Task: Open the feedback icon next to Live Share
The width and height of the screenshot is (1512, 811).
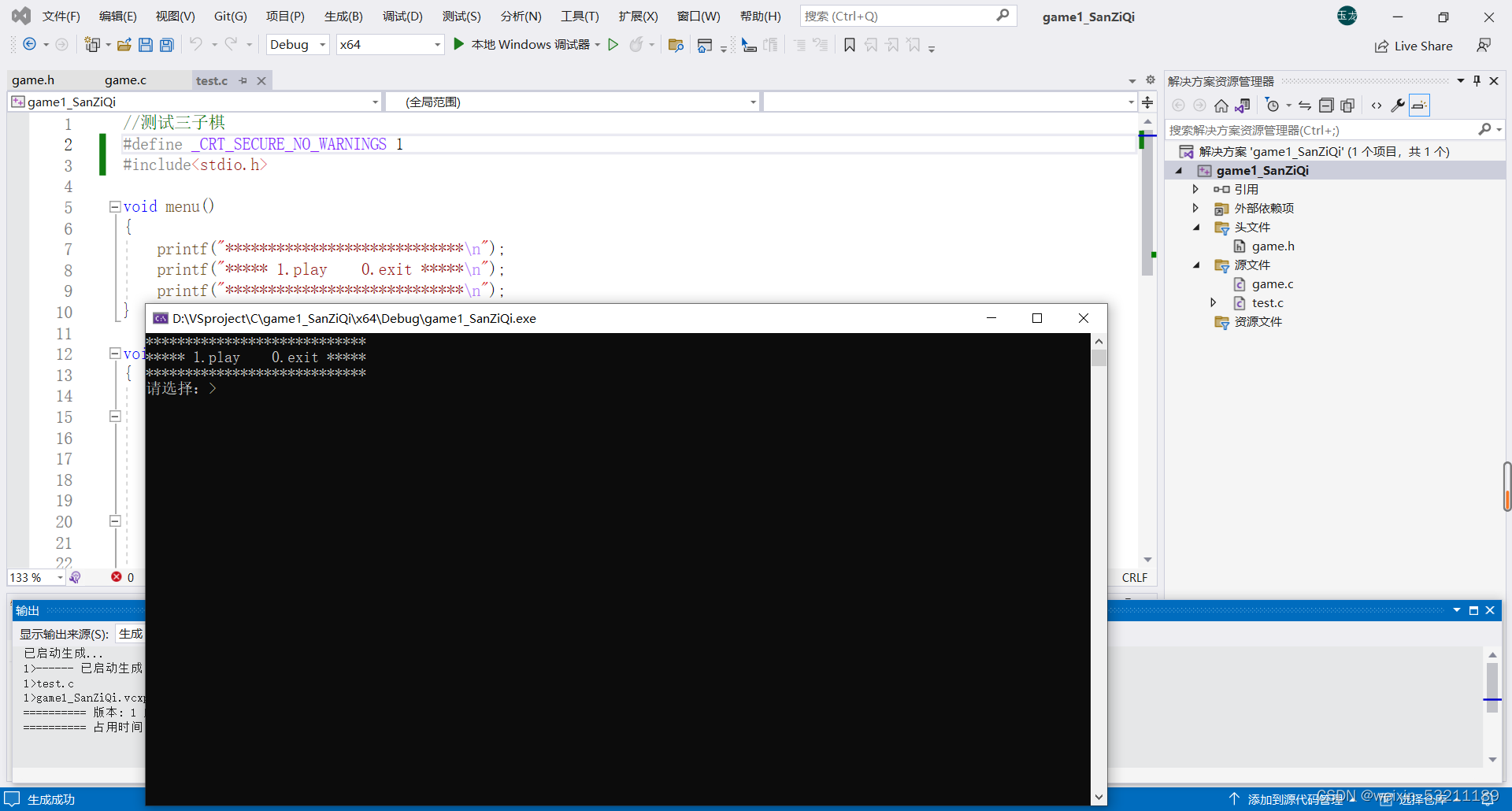Action: click(1484, 46)
